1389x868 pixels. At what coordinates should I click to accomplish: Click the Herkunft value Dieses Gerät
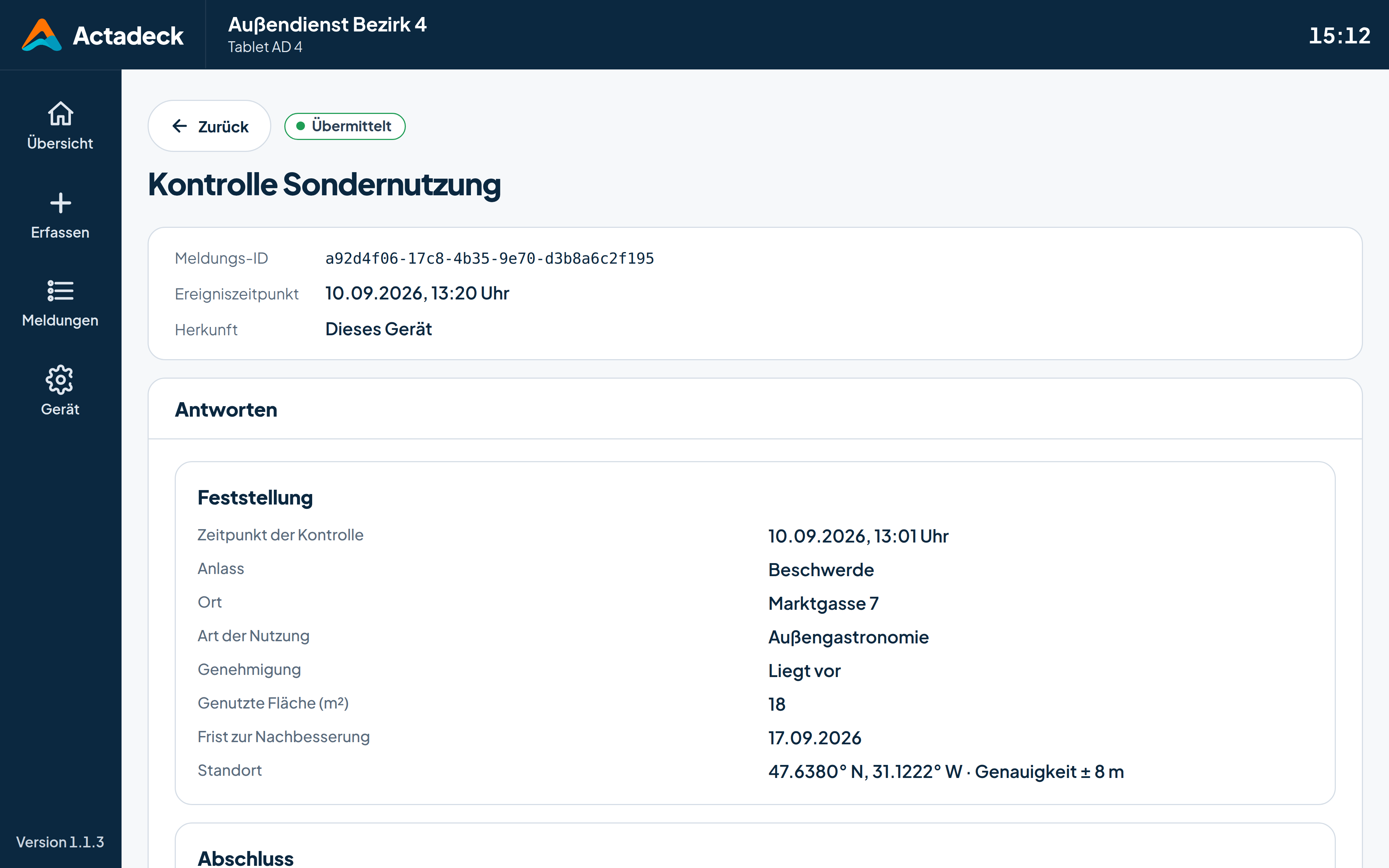pyautogui.click(x=378, y=329)
